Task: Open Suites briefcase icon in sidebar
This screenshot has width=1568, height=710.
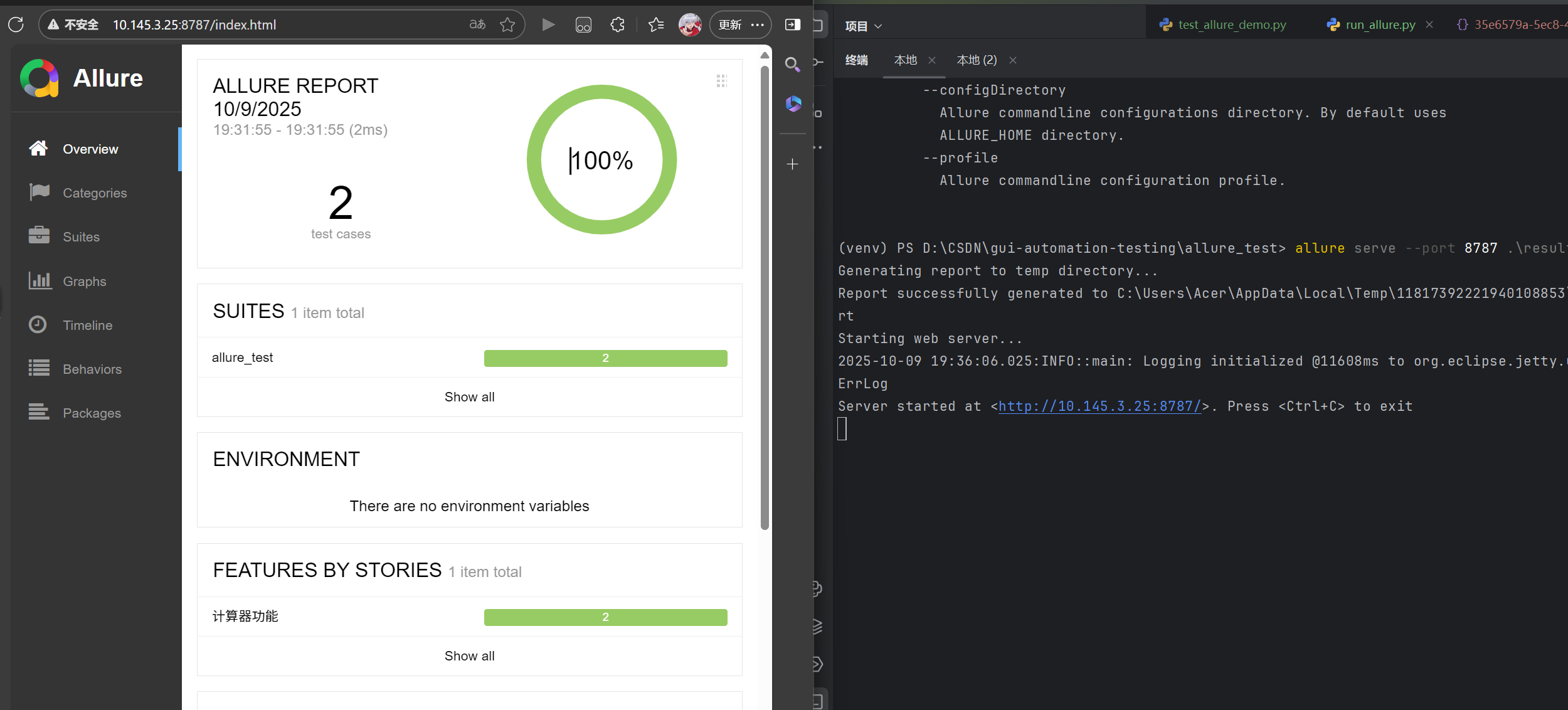Action: pos(39,236)
